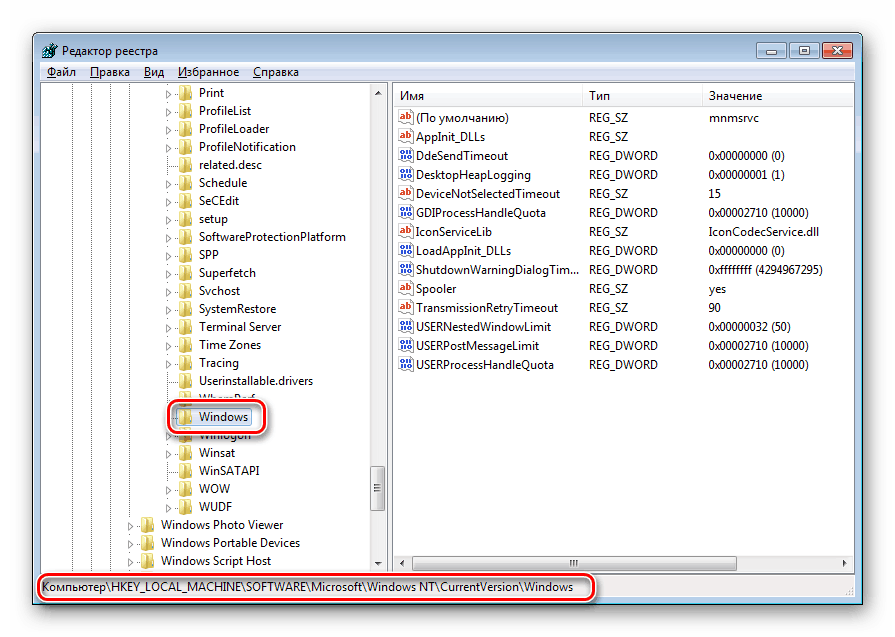Click the string icon of DeviceNotSelectedTimeout
Image resolution: width=895 pixels, height=637 pixels.
coord(405,193)
